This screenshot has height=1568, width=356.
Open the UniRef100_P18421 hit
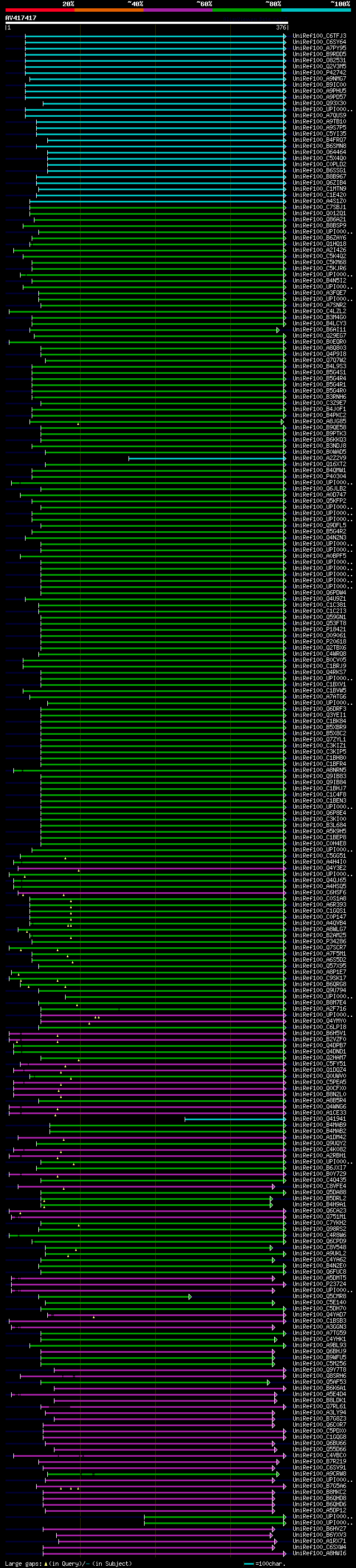(x=319, y=630)
